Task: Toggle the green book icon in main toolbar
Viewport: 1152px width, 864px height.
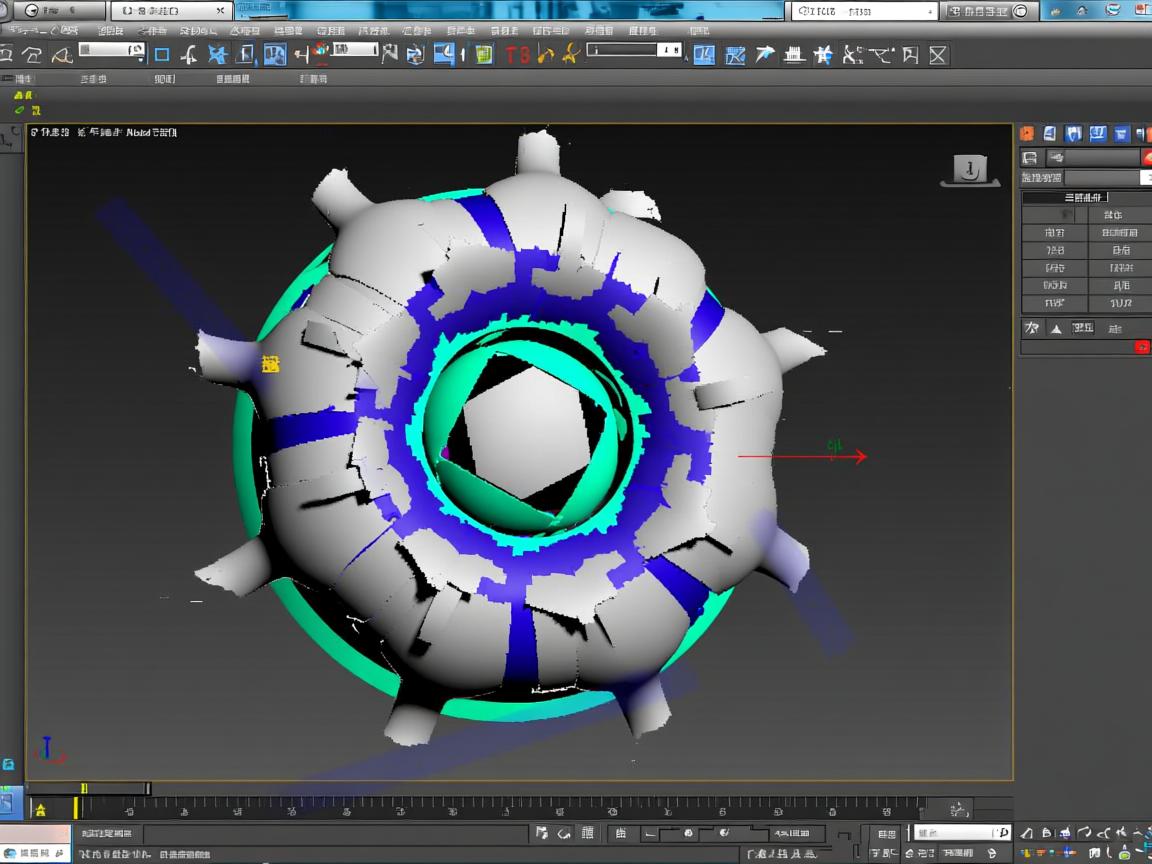Action: coord(484,55)
